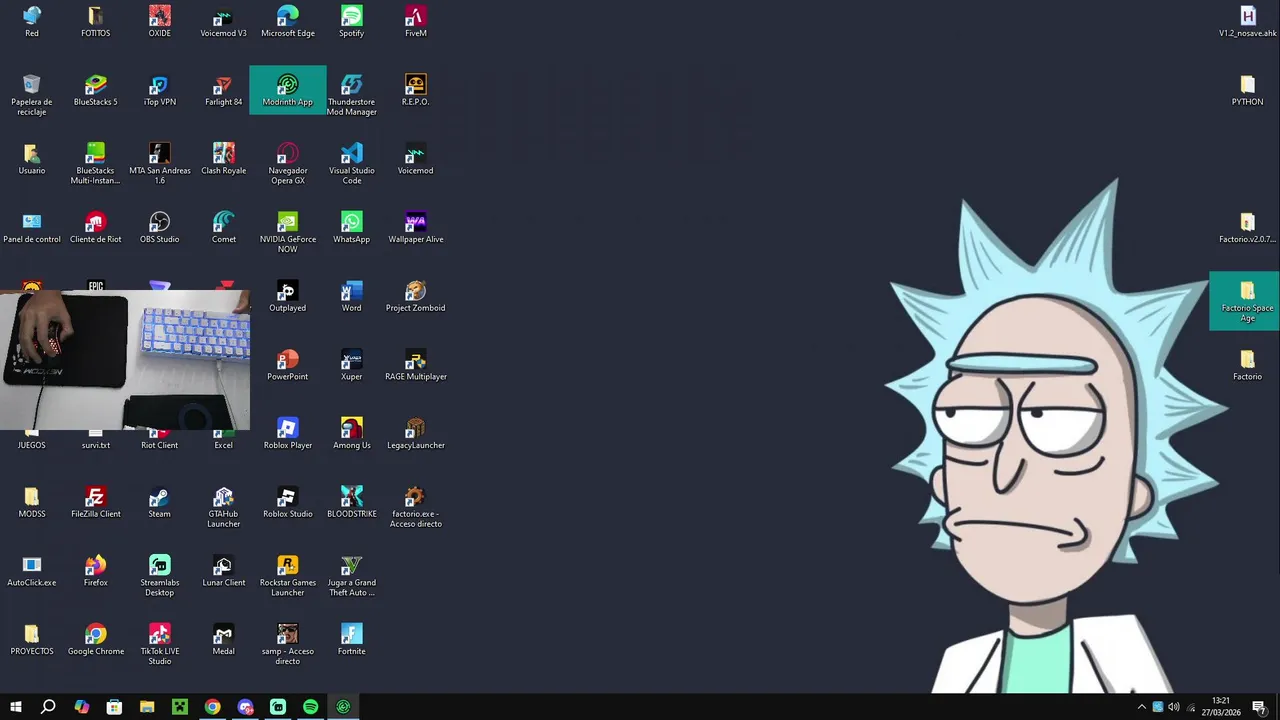Open the Roblox Player shortcut
The height and width of the screenshot is (720, 1280).
pos(288,434)
